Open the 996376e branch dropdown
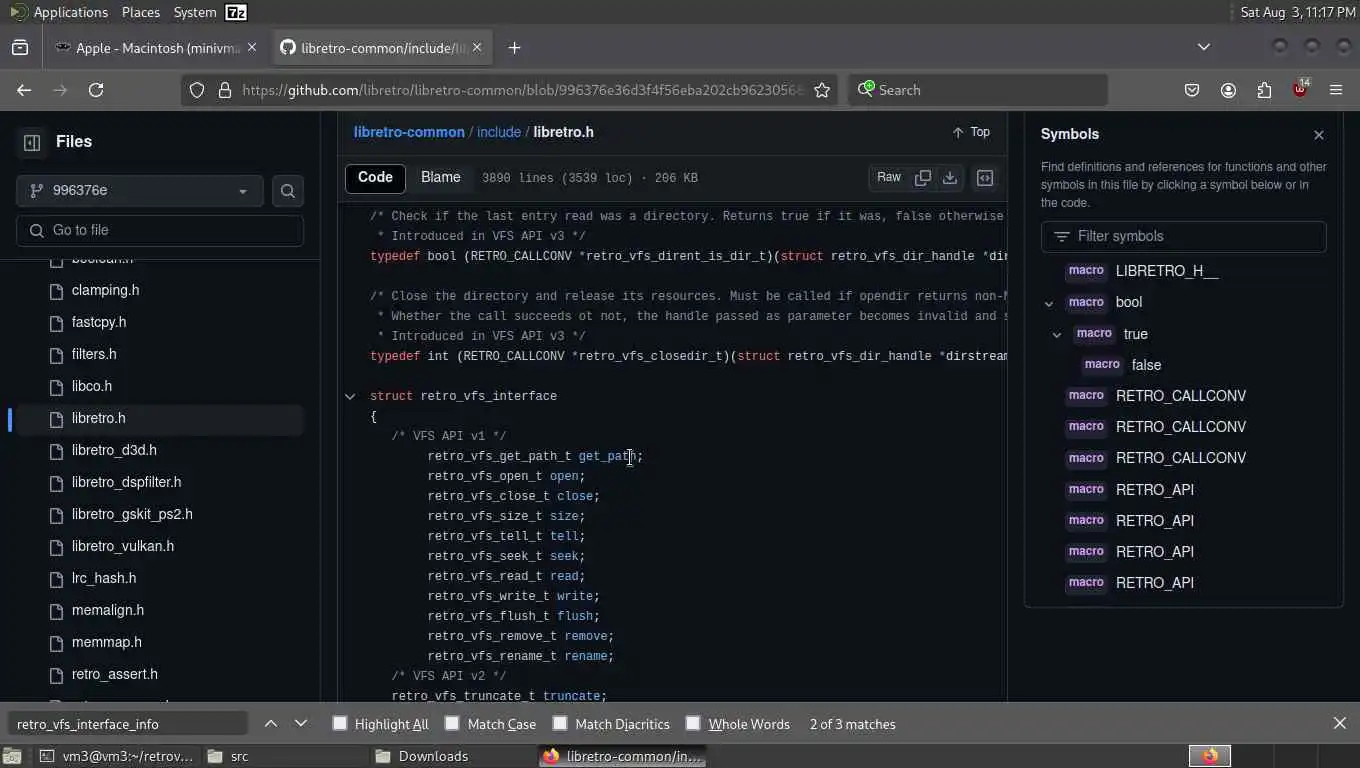The height and width of the screenshot is (768, 1360). 139,191
